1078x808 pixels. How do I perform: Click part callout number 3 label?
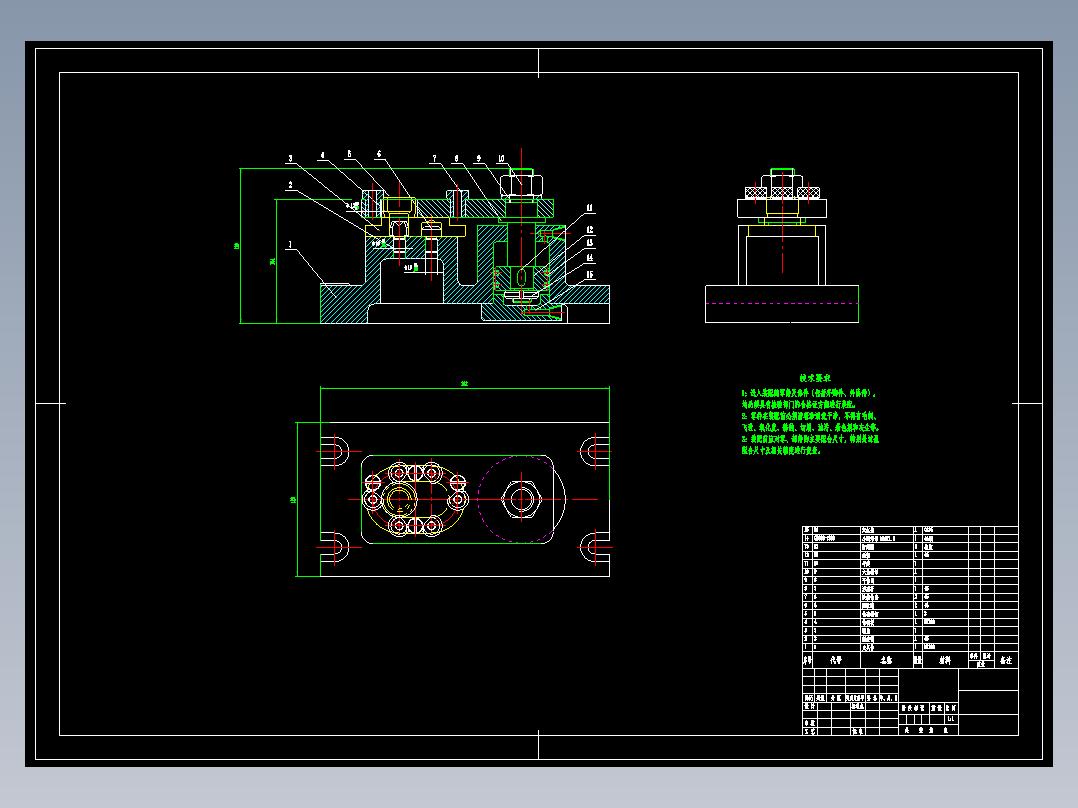(x=290, y=158)
